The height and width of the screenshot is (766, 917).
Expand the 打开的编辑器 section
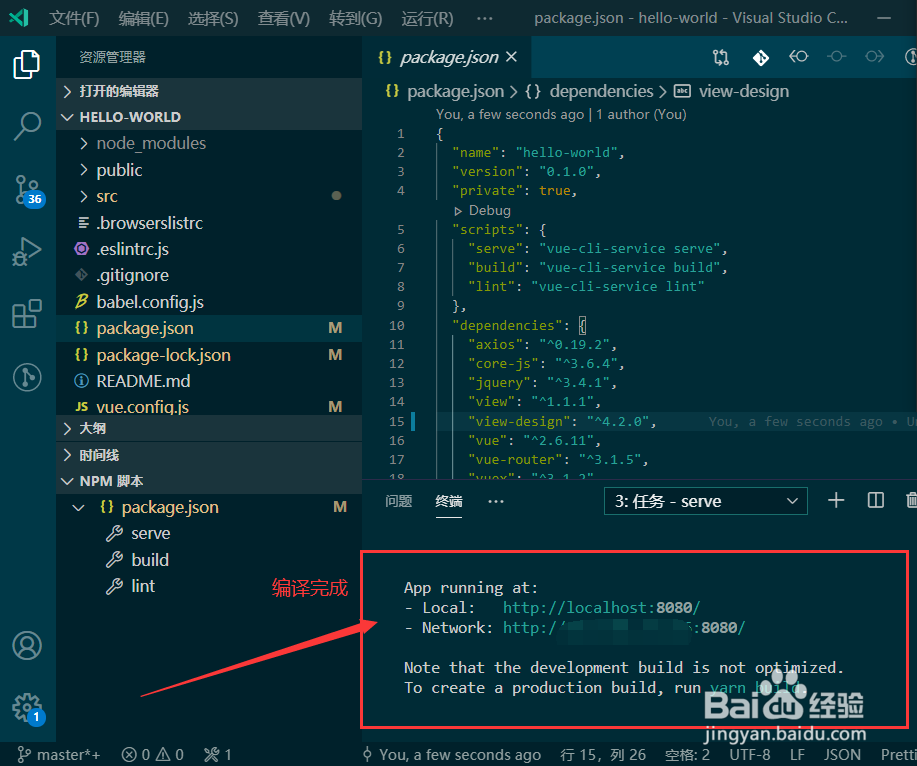209,91
